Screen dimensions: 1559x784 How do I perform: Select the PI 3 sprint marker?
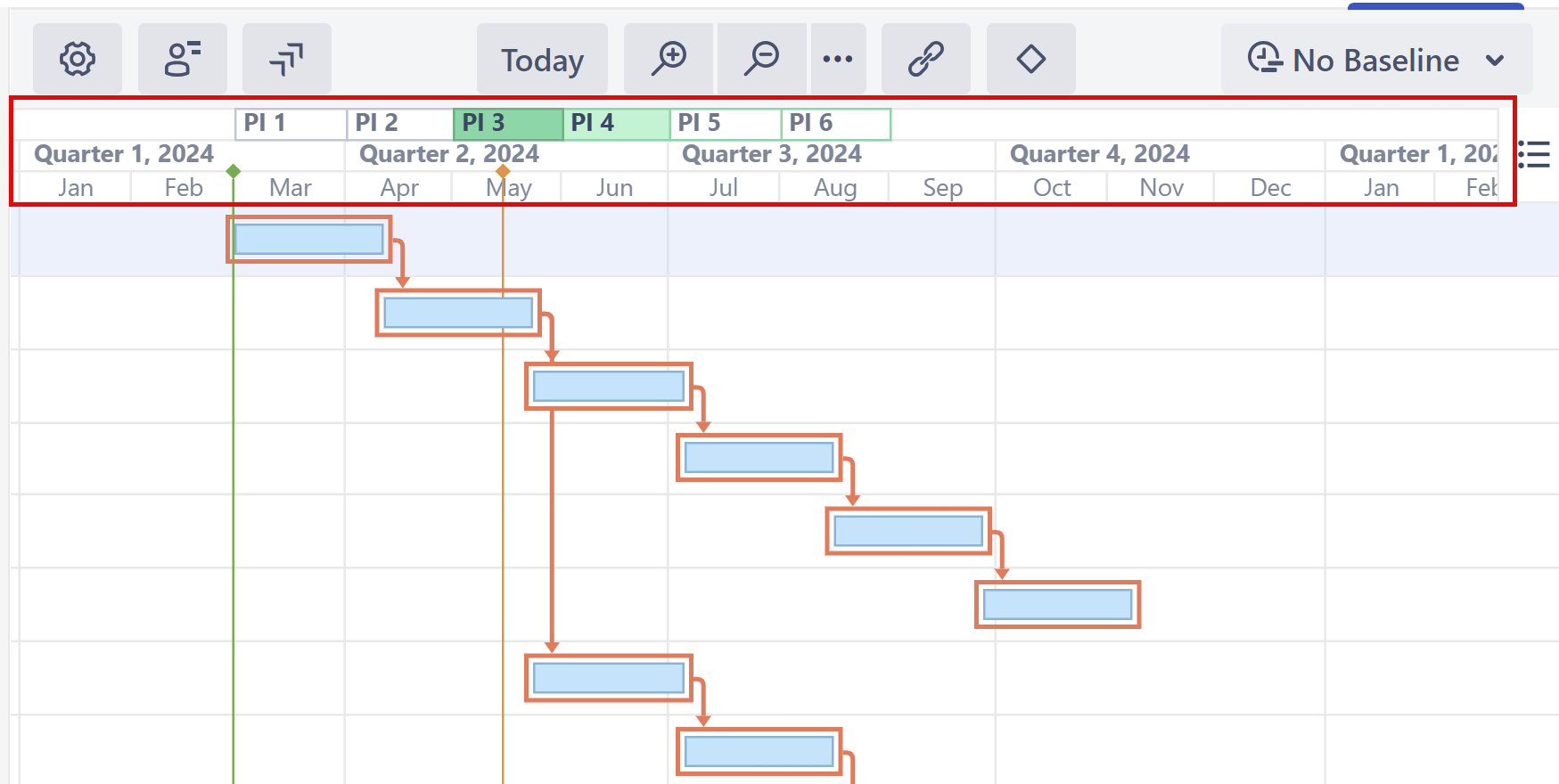(508, 123)
